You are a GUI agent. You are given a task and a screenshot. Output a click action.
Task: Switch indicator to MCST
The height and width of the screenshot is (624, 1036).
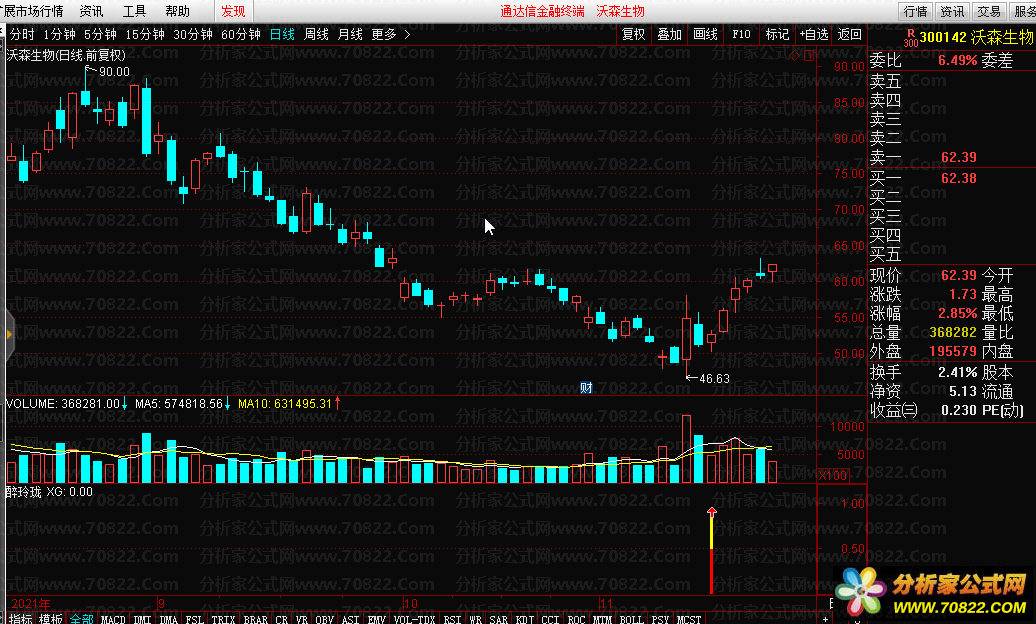tap(688, 619)
